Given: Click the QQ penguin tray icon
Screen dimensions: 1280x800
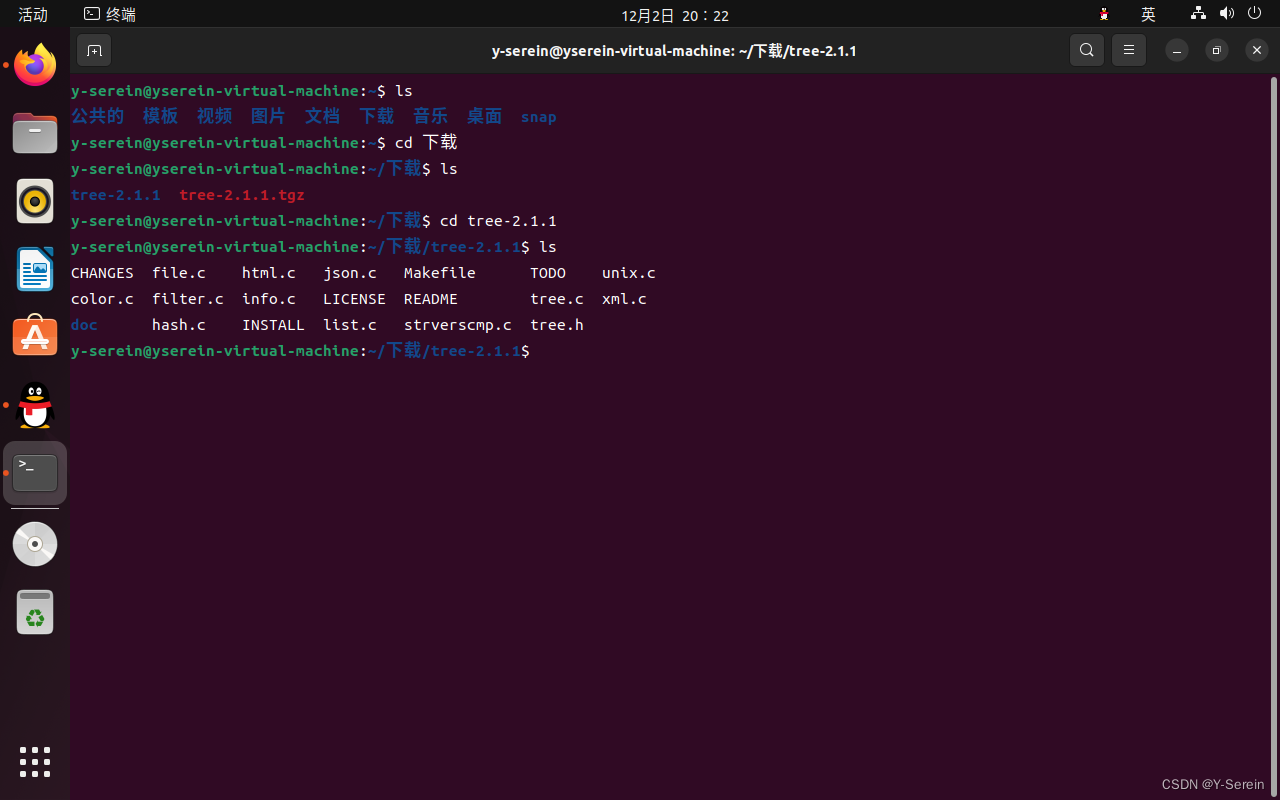Looking at the screenshot, I should pos(1103,14).
